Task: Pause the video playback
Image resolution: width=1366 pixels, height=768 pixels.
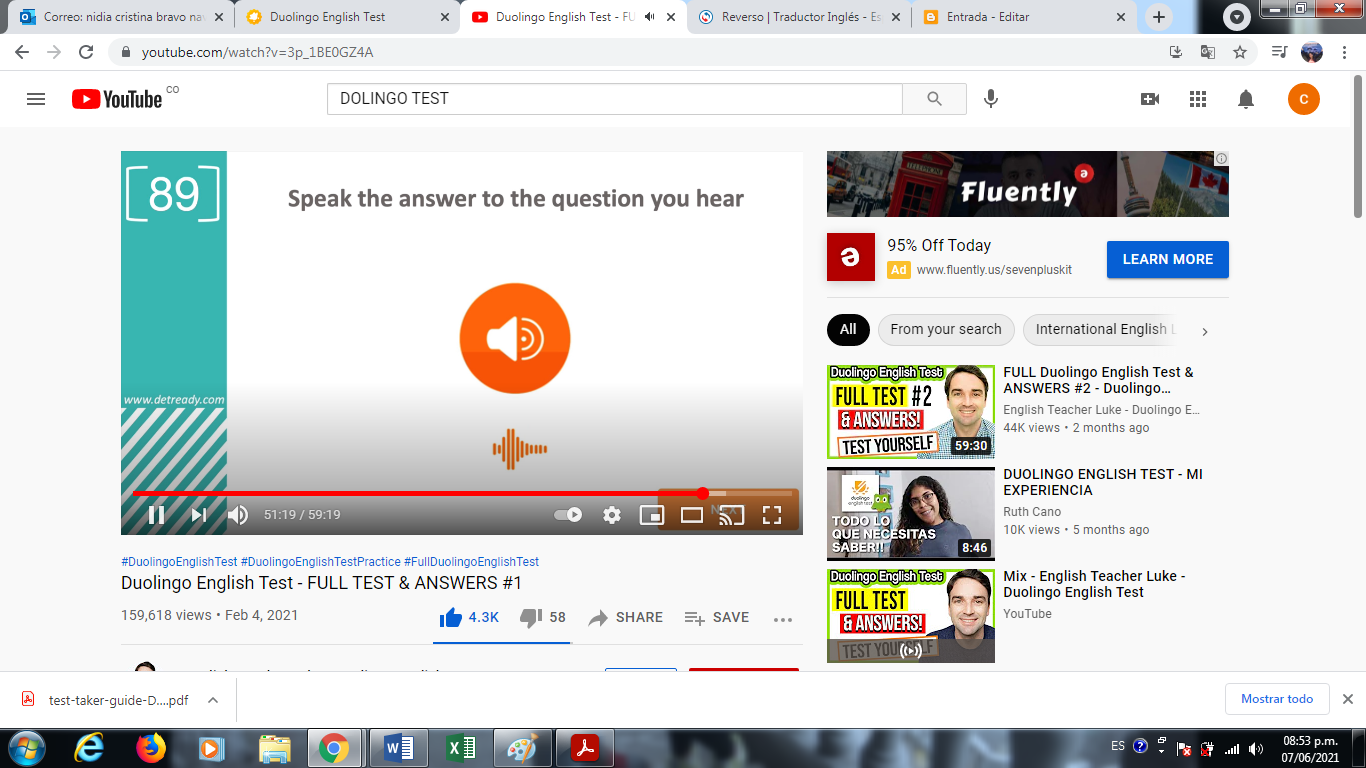Action: coord(157,515)
